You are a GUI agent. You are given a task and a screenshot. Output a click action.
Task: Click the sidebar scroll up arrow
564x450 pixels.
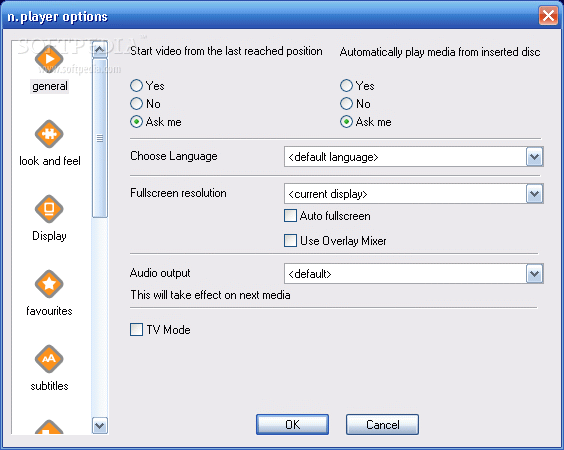point(100,49)
